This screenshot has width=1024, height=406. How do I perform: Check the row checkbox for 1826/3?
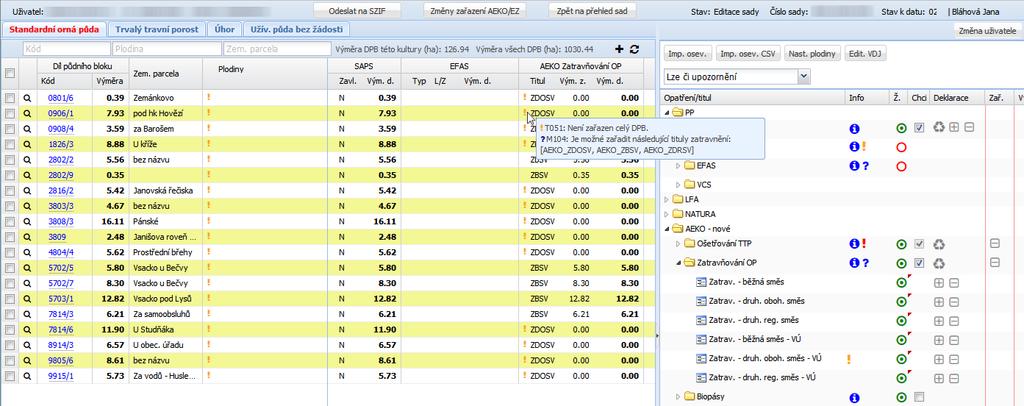coord(10,144)
